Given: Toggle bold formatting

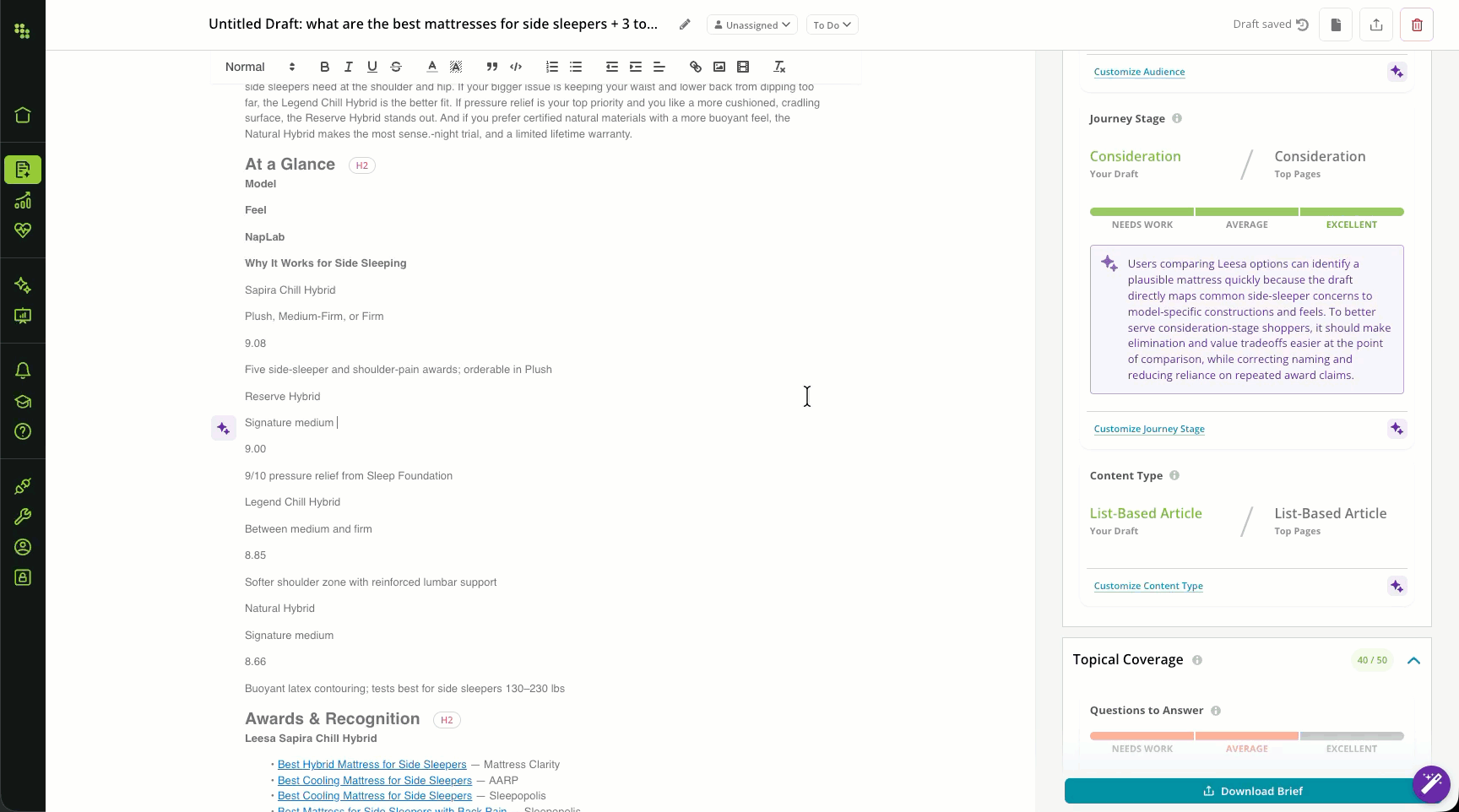Looking at the screenshot, I should [324, 67].
